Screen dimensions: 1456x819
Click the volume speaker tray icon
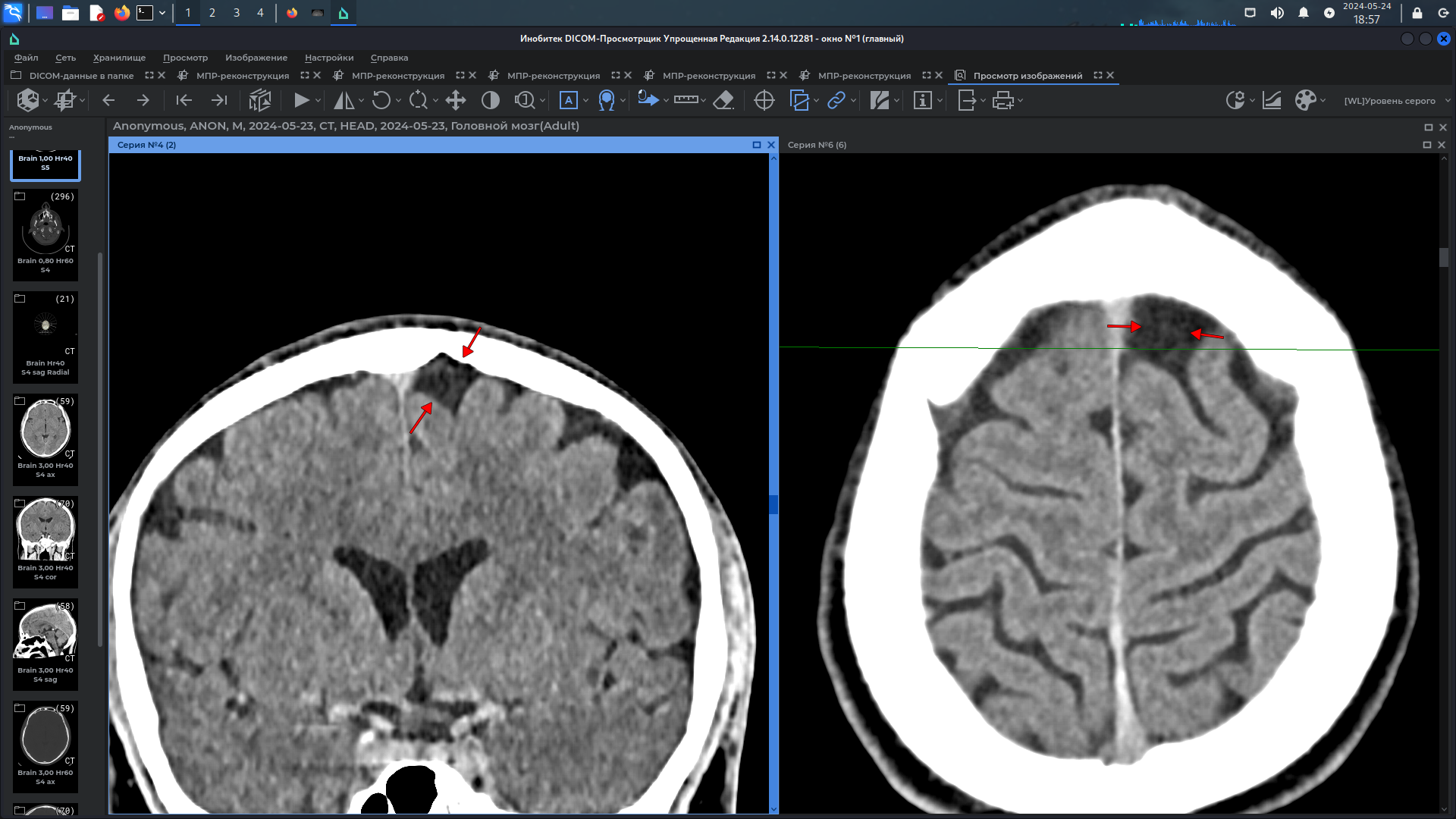tap(1277, 13)
